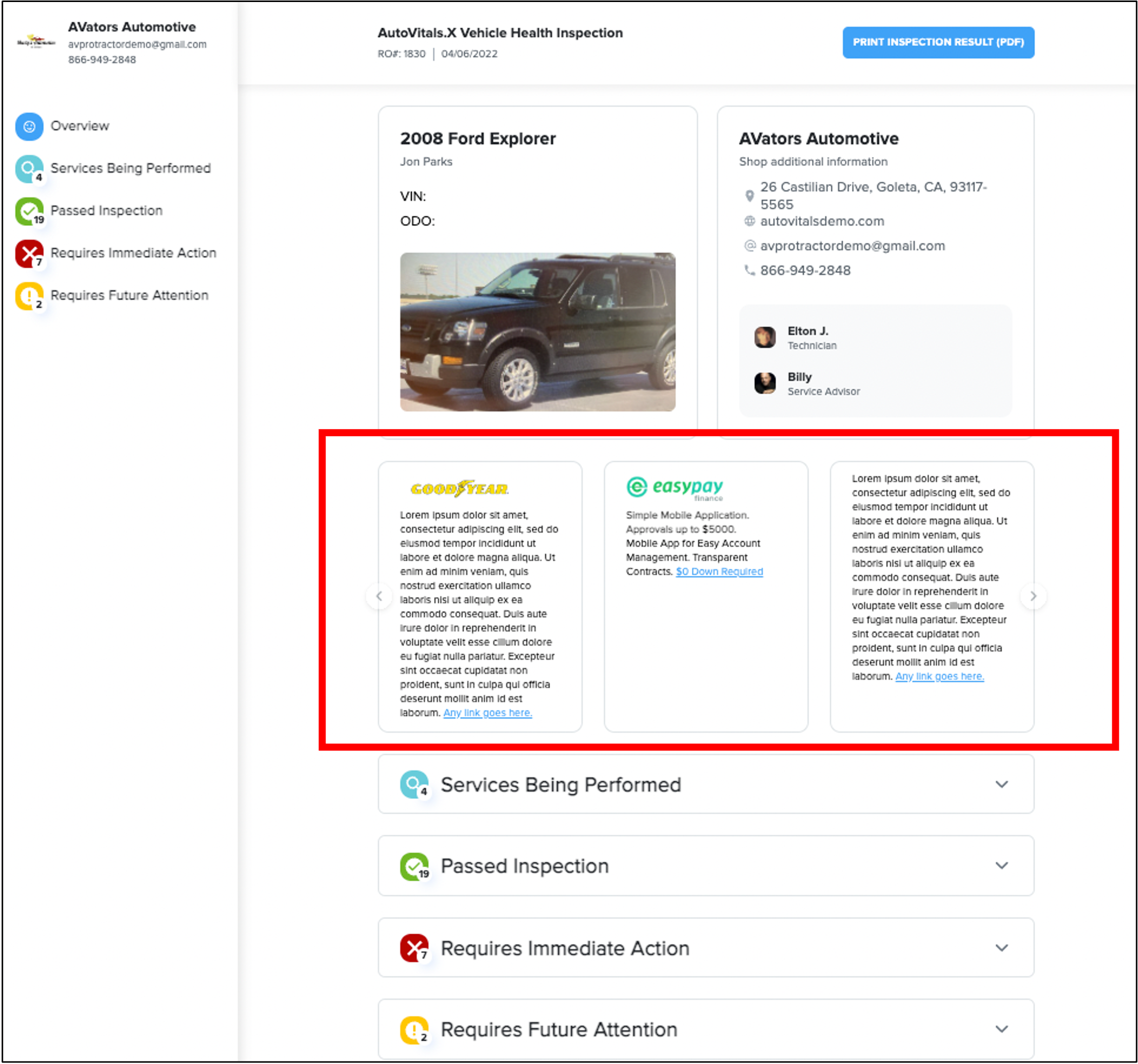Open Passed Inspection sidebar item
The width and height of the screenshot is (1138, 1064).
106,211
